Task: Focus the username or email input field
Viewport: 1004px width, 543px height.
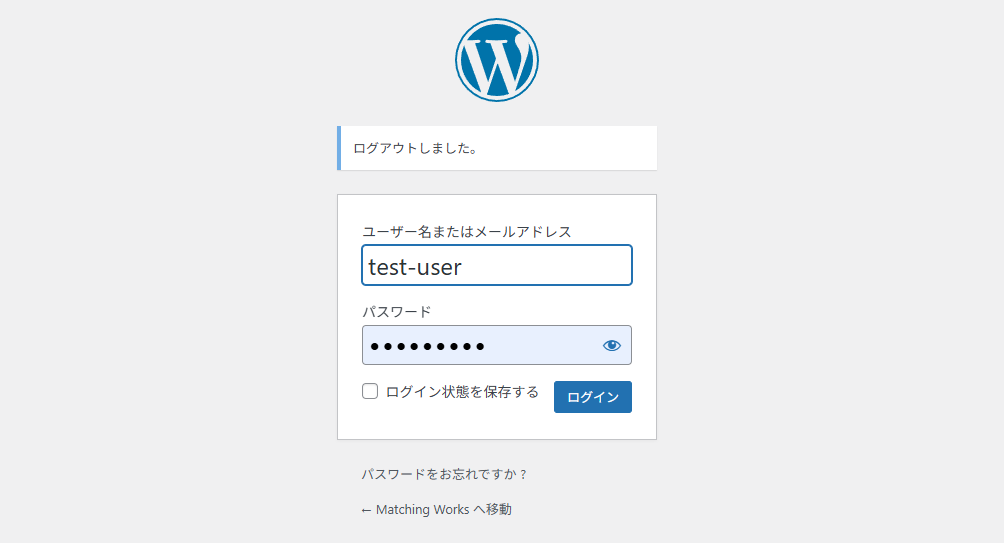Action: tap(497, 266)
